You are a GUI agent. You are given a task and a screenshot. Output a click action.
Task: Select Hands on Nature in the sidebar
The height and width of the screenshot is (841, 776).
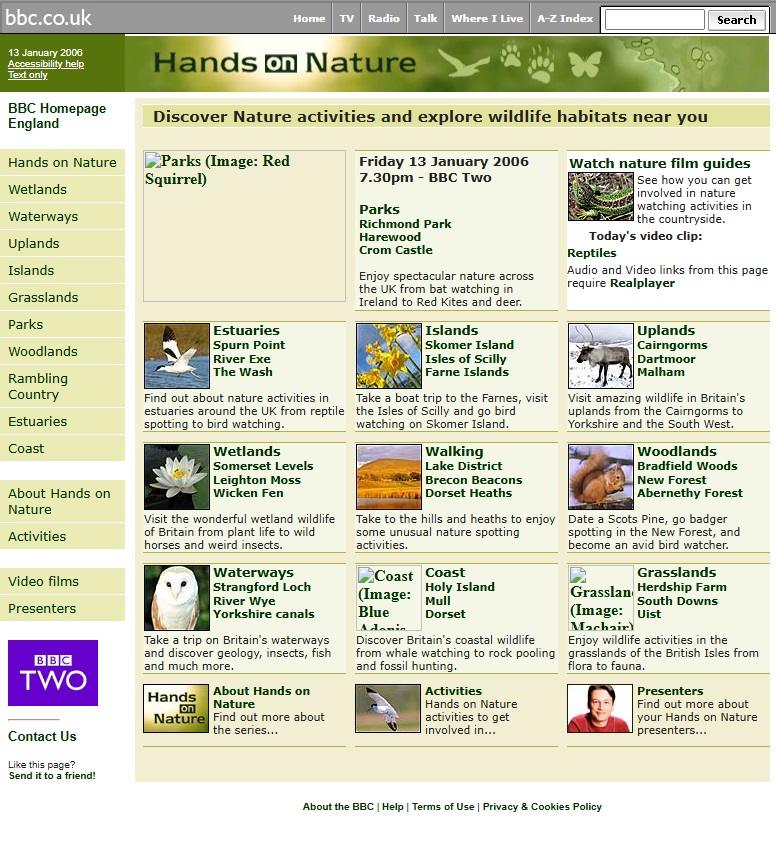[62, 163]
